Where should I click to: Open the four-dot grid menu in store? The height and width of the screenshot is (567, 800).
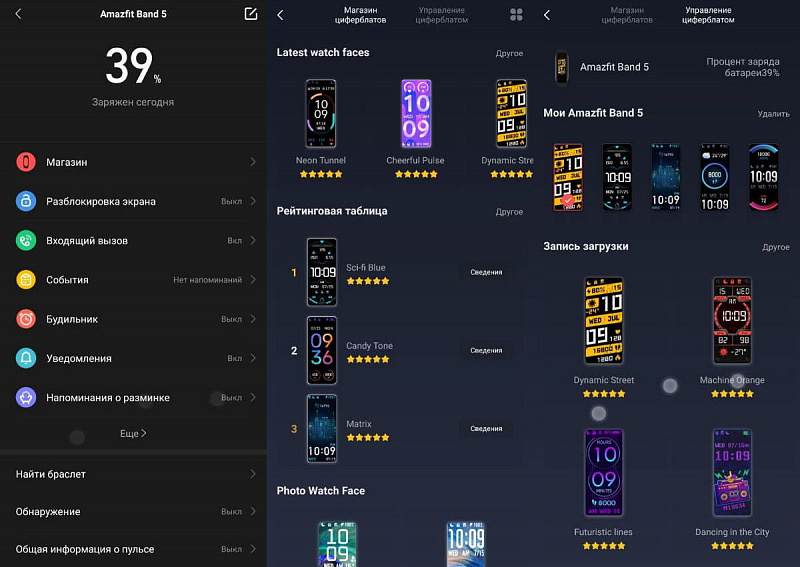[x=516, y=15]
